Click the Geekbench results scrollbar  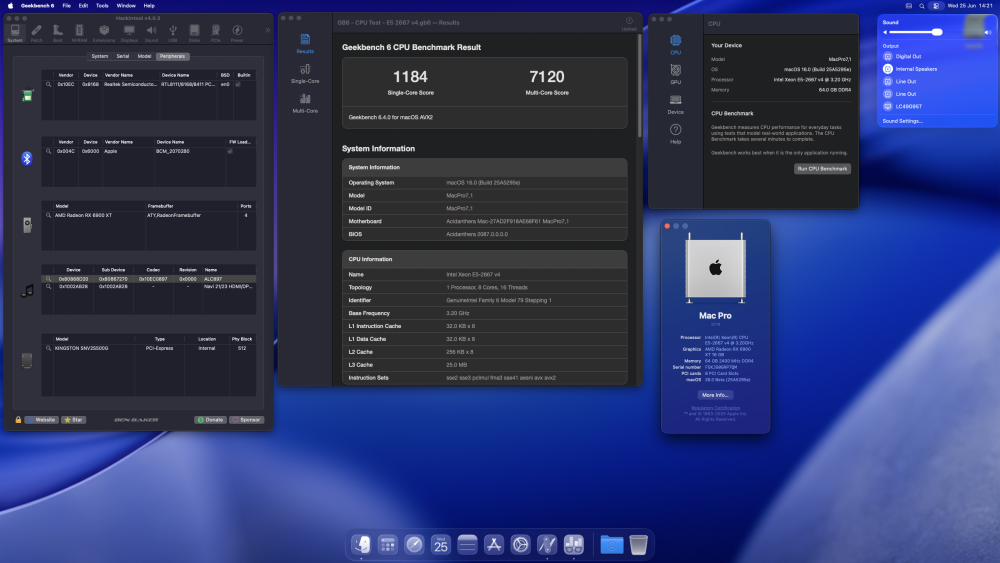point(639,85)
